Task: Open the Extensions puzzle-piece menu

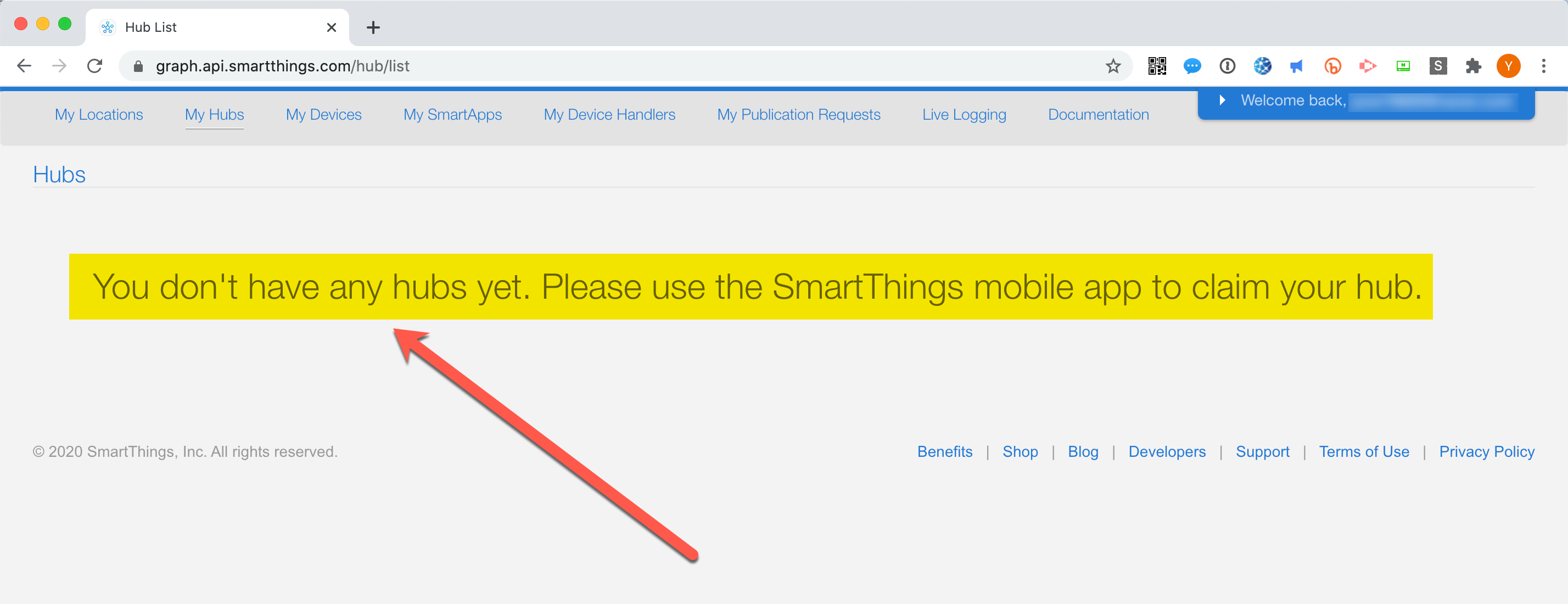Action: pos(1473,66)
